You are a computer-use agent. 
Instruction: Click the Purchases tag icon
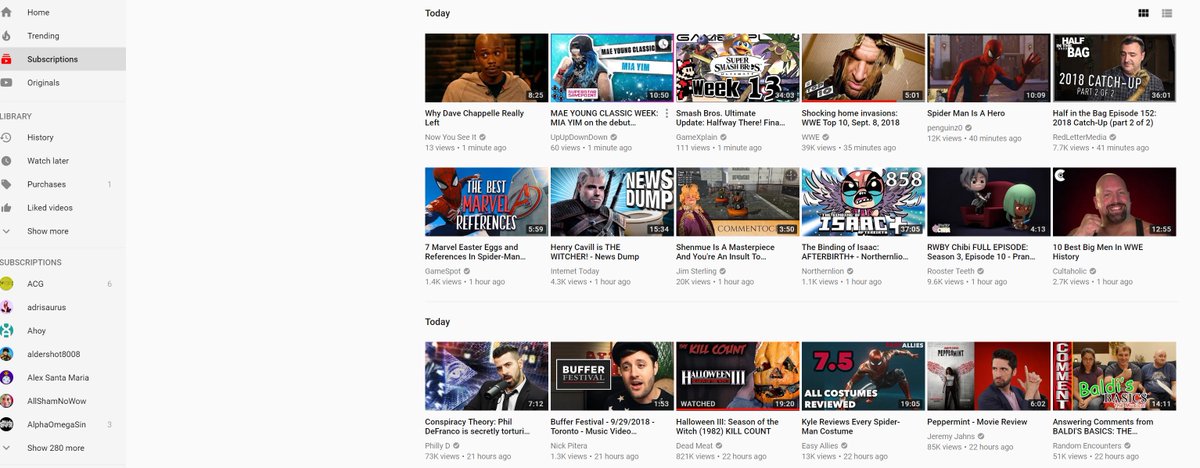7,184
